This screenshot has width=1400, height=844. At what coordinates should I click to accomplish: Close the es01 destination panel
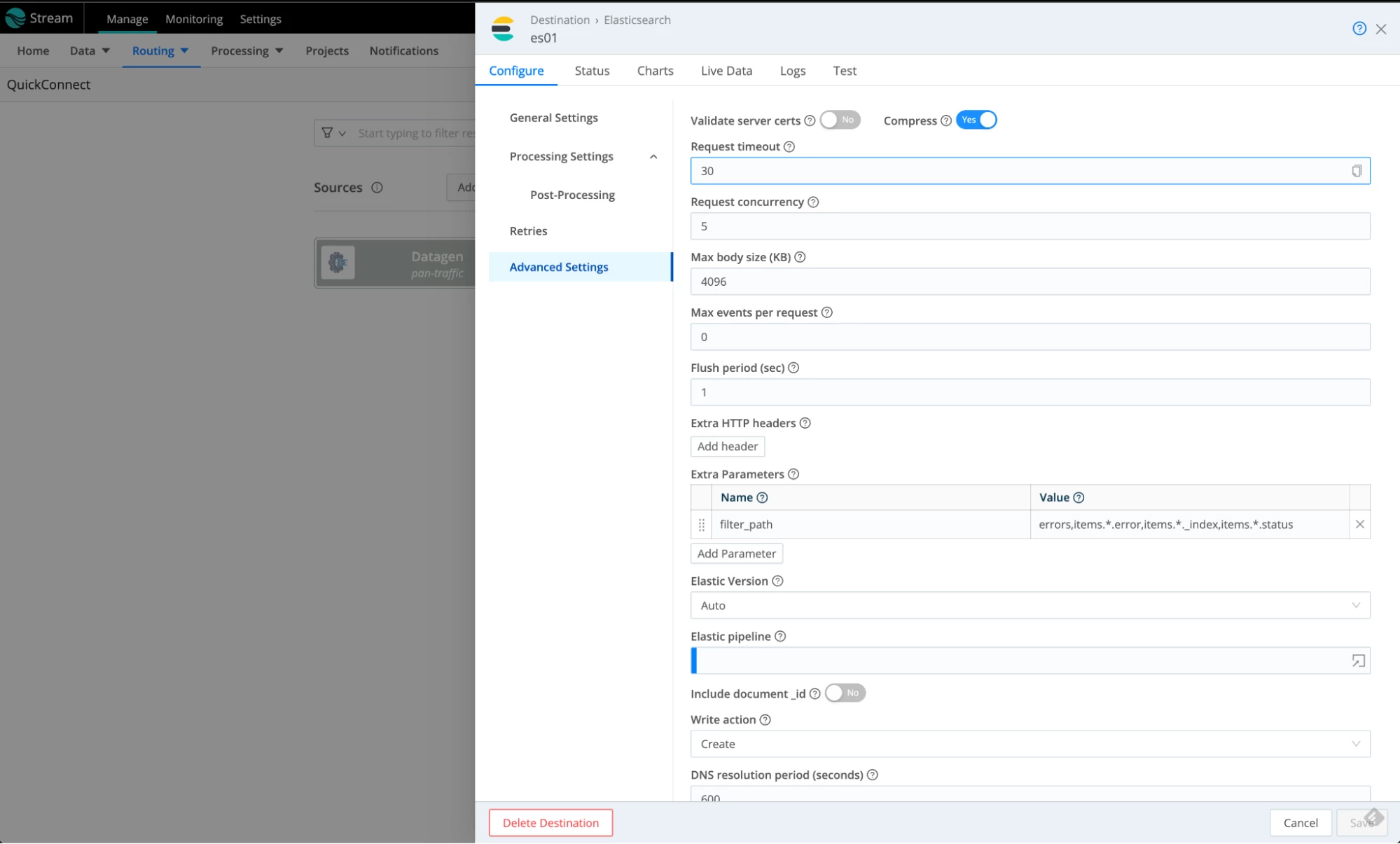(x=1380, y=29)
